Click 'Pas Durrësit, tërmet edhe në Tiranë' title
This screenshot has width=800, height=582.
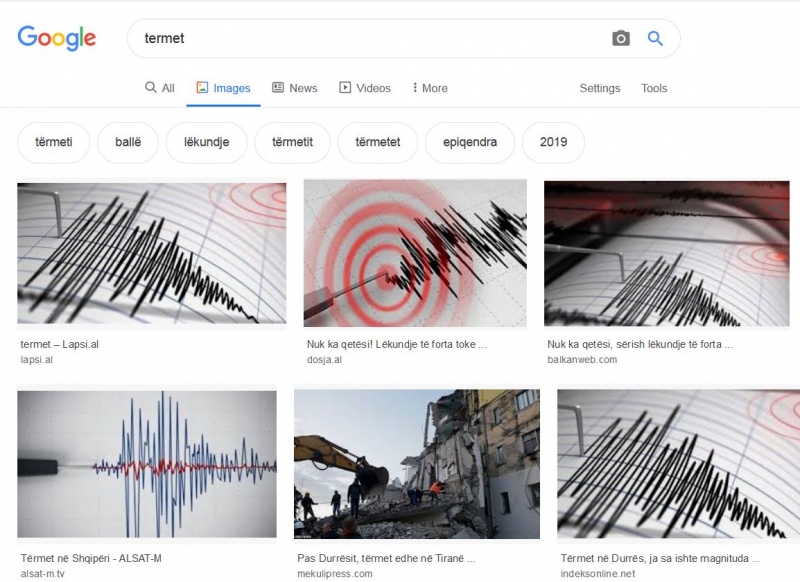click(386, 559)
